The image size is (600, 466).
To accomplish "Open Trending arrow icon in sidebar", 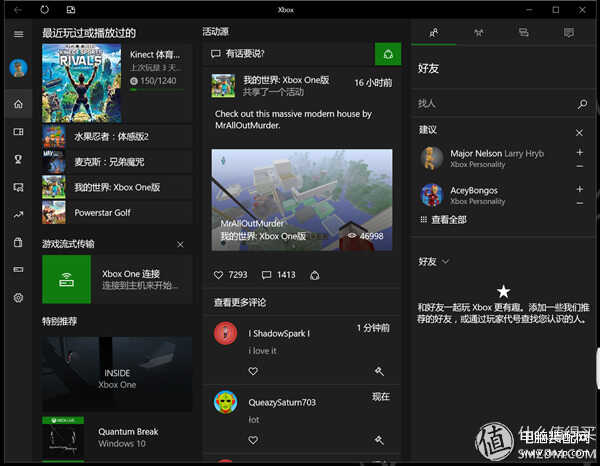I will click(x=18, y=215).
